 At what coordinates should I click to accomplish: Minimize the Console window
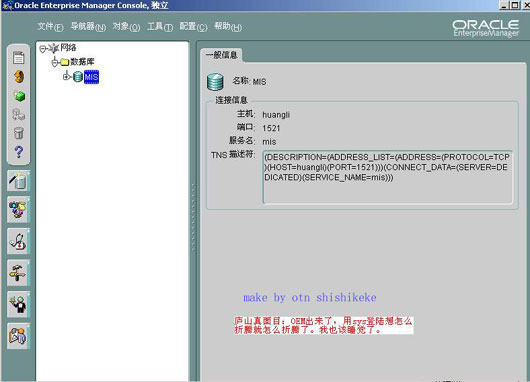(504, 5)
